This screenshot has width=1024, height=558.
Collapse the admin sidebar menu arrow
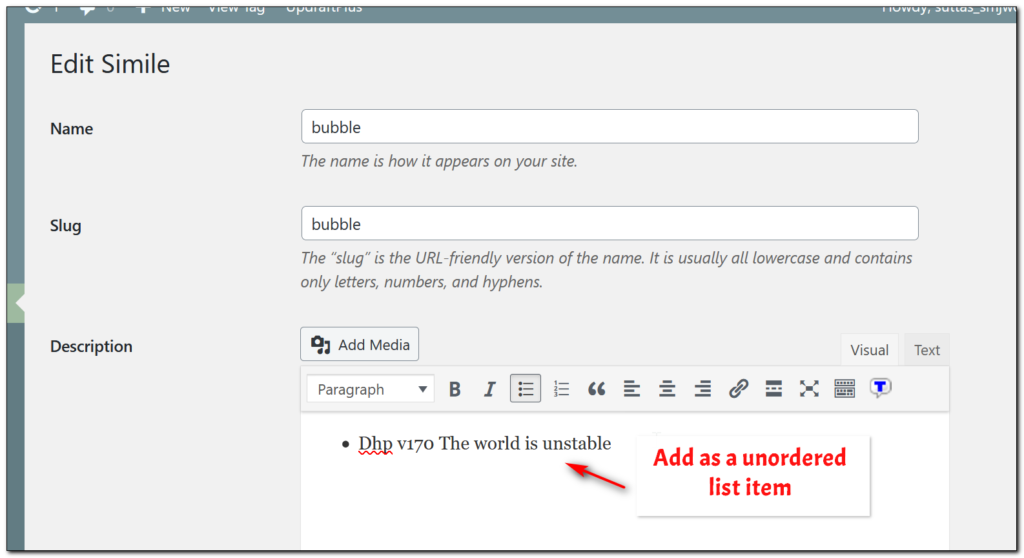click(x=18, y=303)
